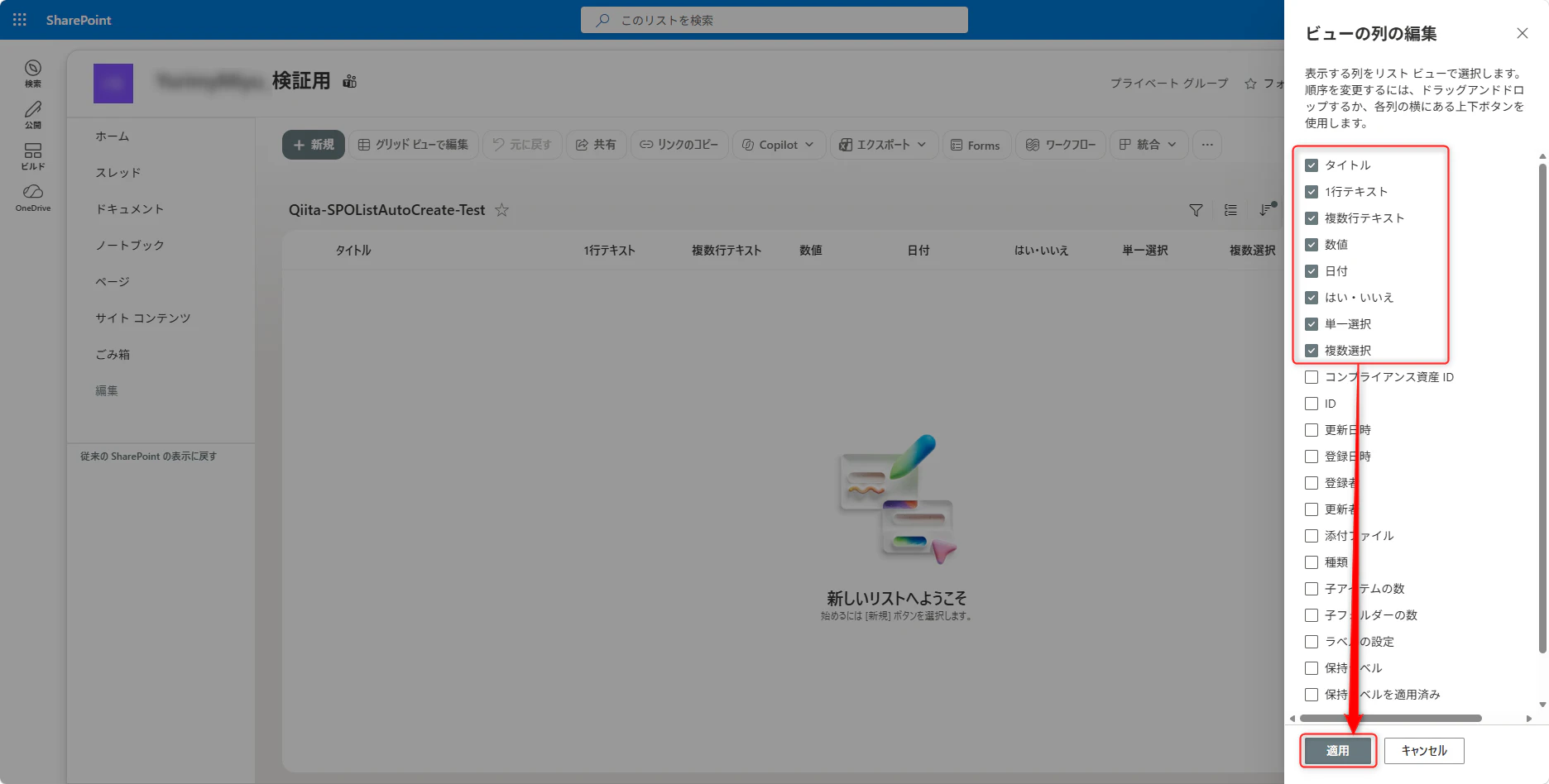Screen dimensions: 1549x784
Task: Click the 適用 apply button
Action: [x=1338, y=751]
